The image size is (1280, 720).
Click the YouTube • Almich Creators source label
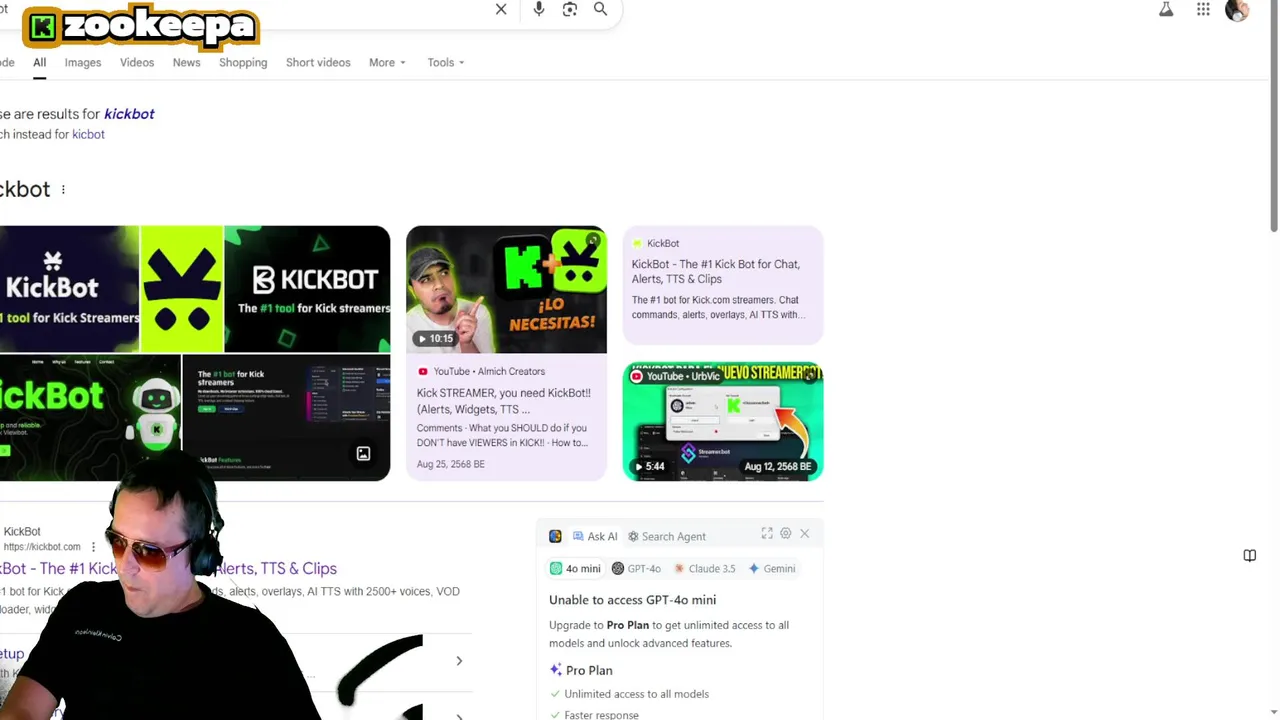pos(489,371)
